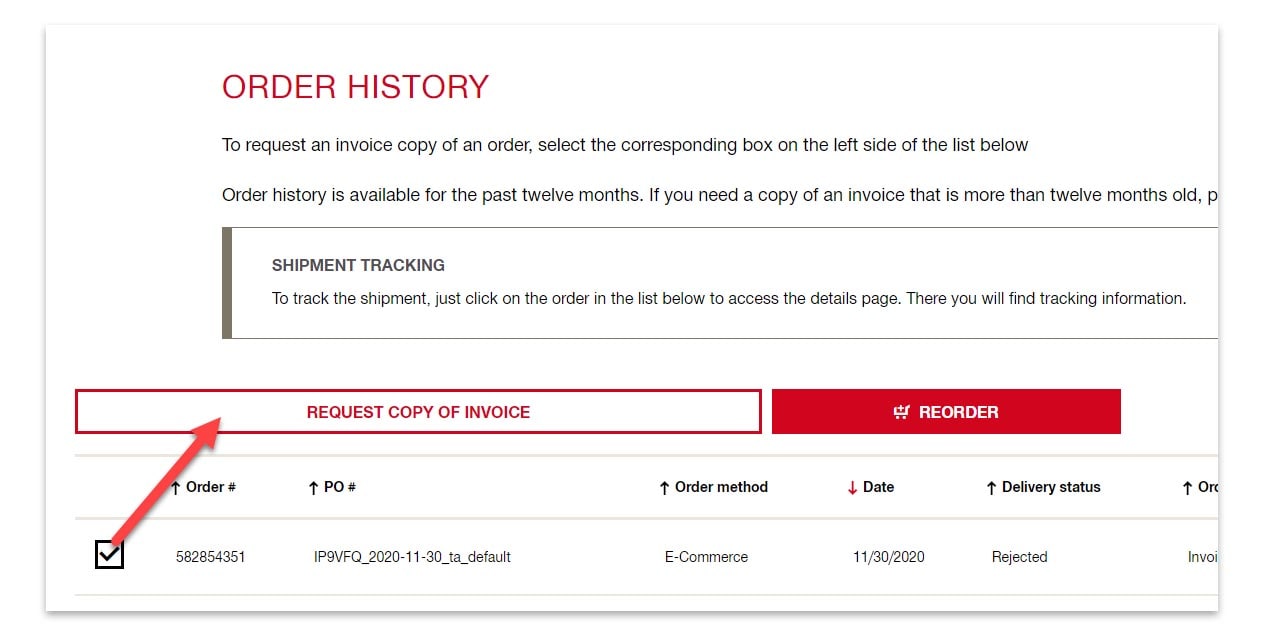The image size is (1269, 635).
Task: Sort table by Date column header
Action: [x=878, y=487]
